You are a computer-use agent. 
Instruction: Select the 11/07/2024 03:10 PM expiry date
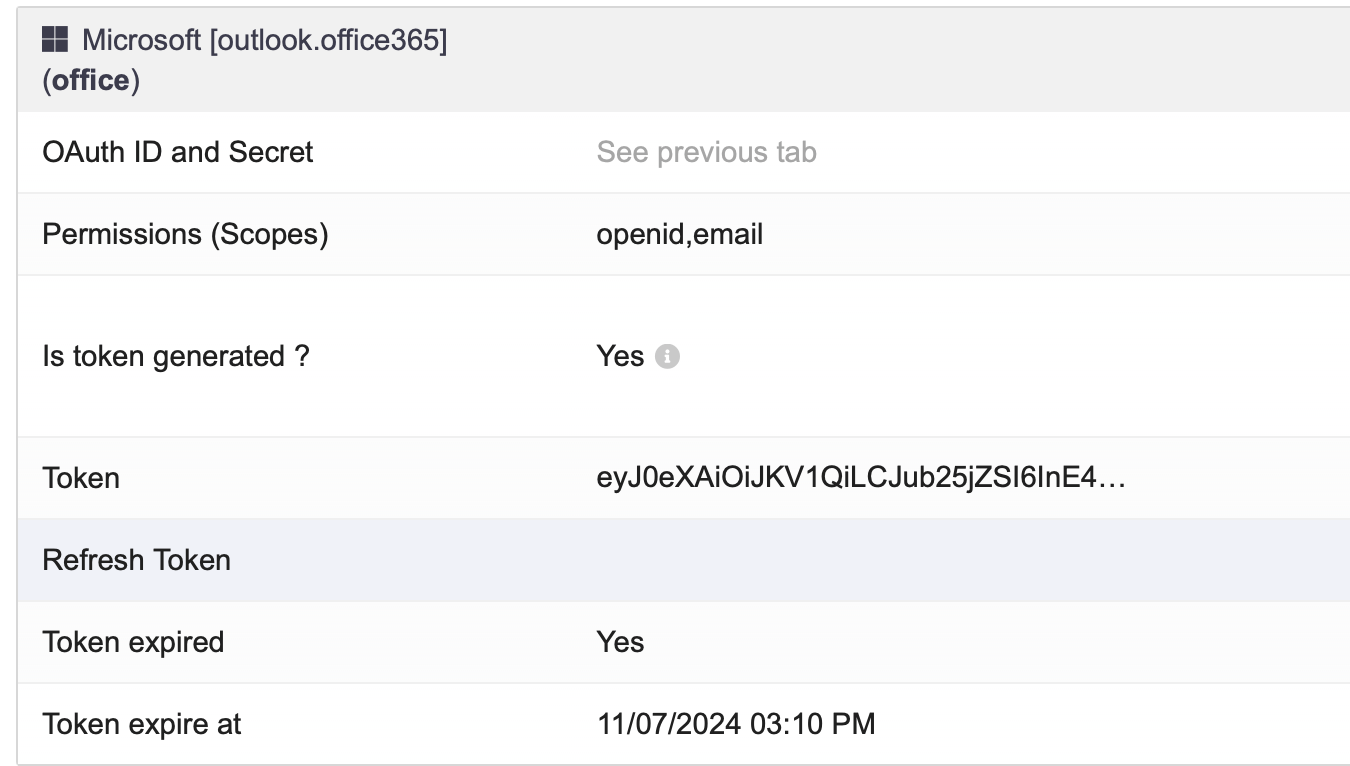(736, 724)
